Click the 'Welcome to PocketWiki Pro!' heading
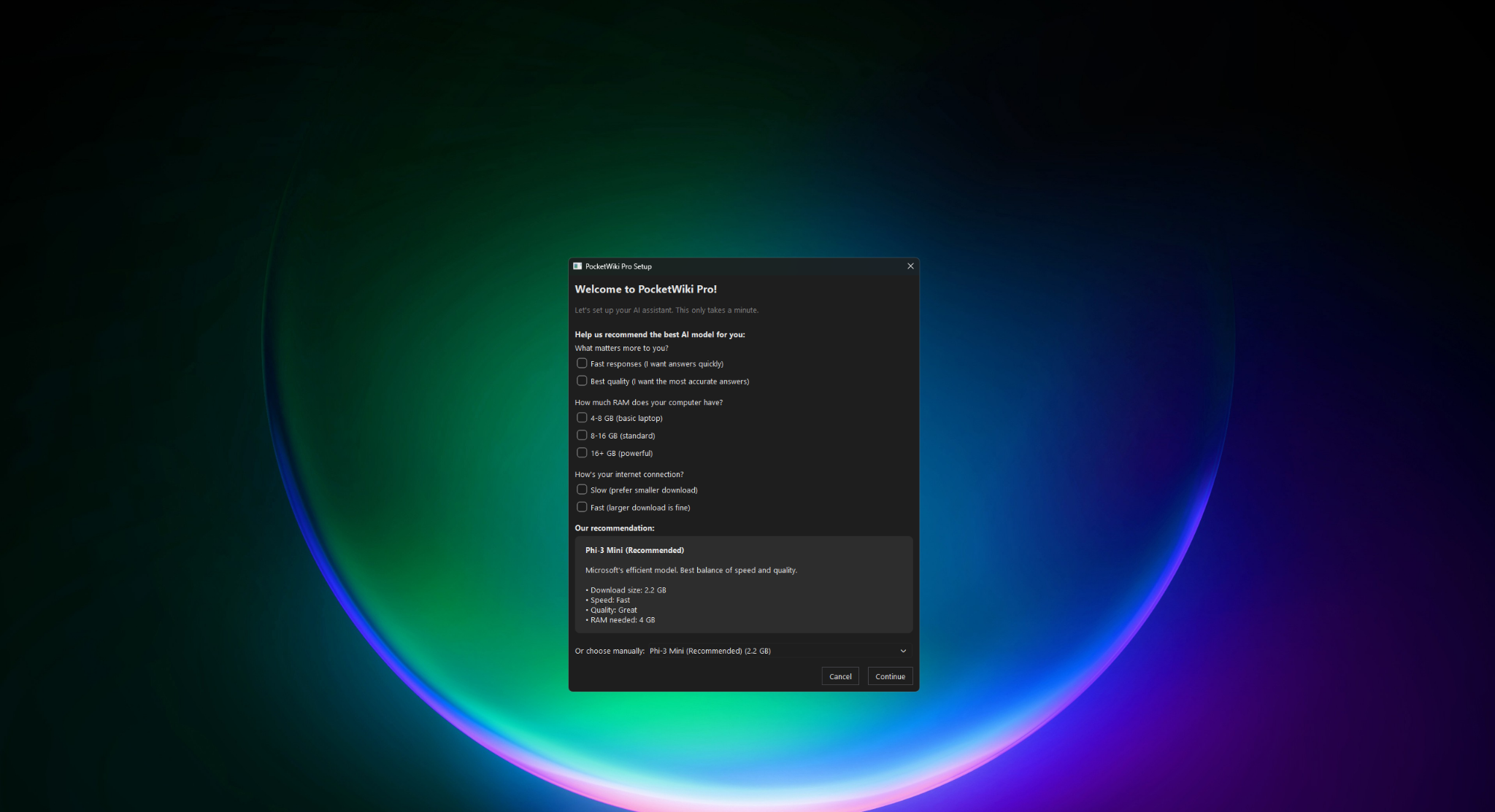 pyautogui.click(x=645, y=289)
